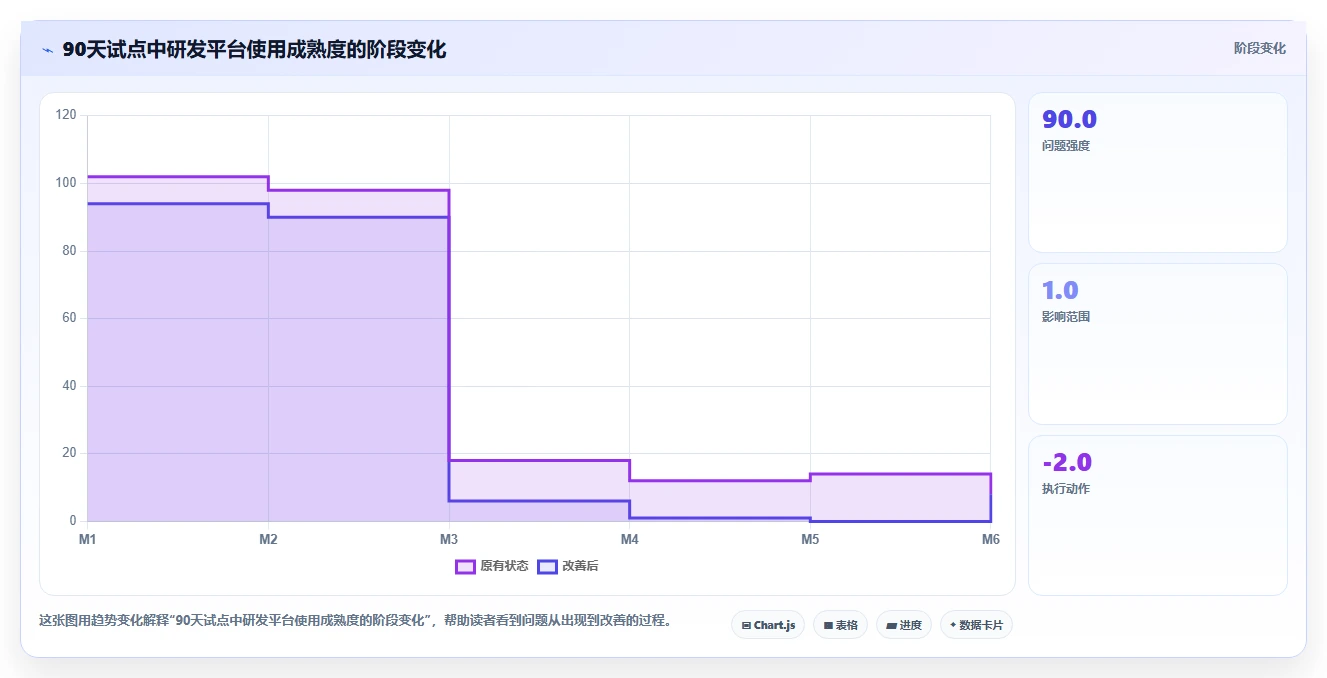Select the 进度 tag chip
The image size is (1327, 678).
[903, 625]
